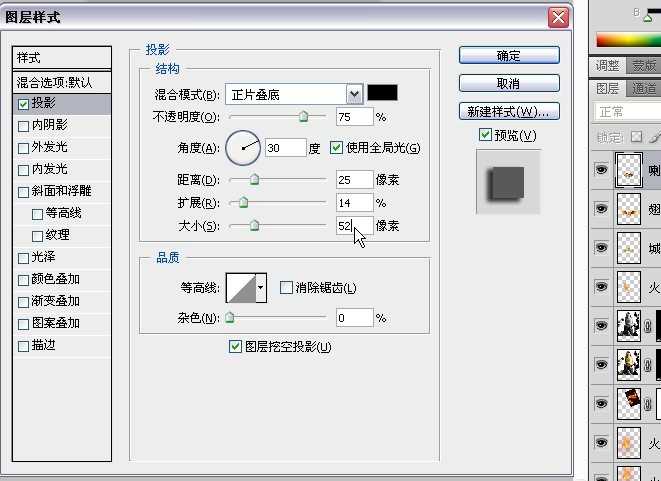Open the 描边 settings
Viewport: 661px width, 481px height.
click(43, 345)
